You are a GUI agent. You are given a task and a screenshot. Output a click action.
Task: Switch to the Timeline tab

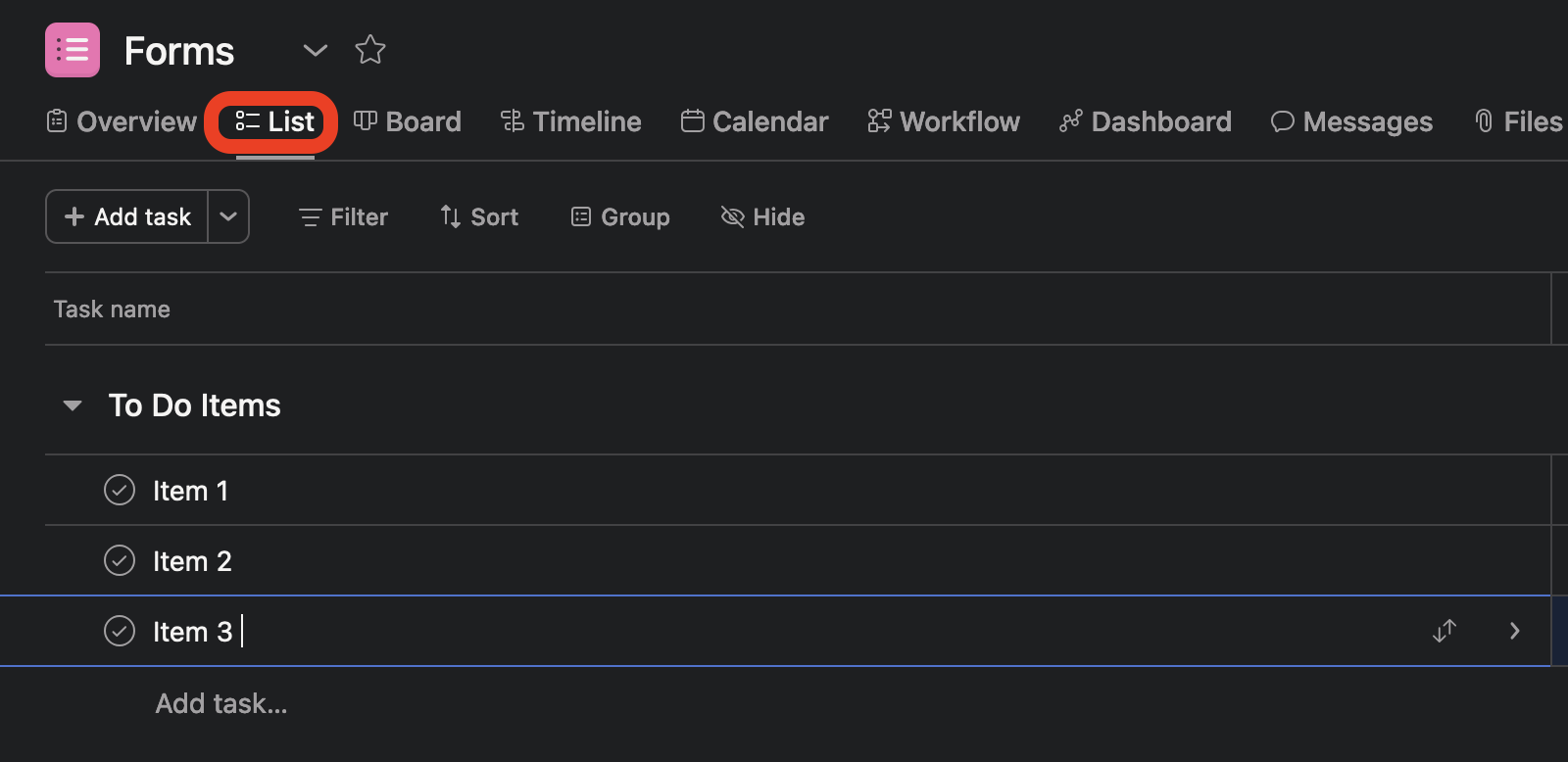(x=570, y=121)
